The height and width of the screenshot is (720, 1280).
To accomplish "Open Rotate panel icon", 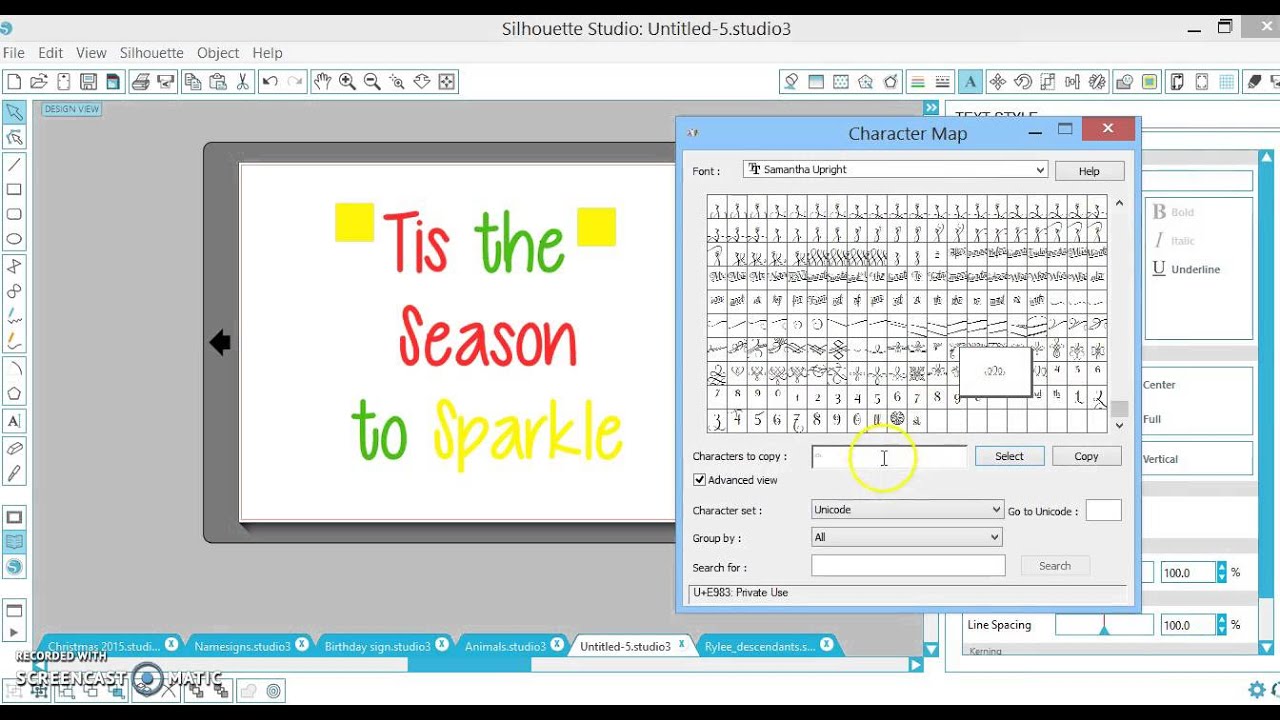I will click(1022, 82).
